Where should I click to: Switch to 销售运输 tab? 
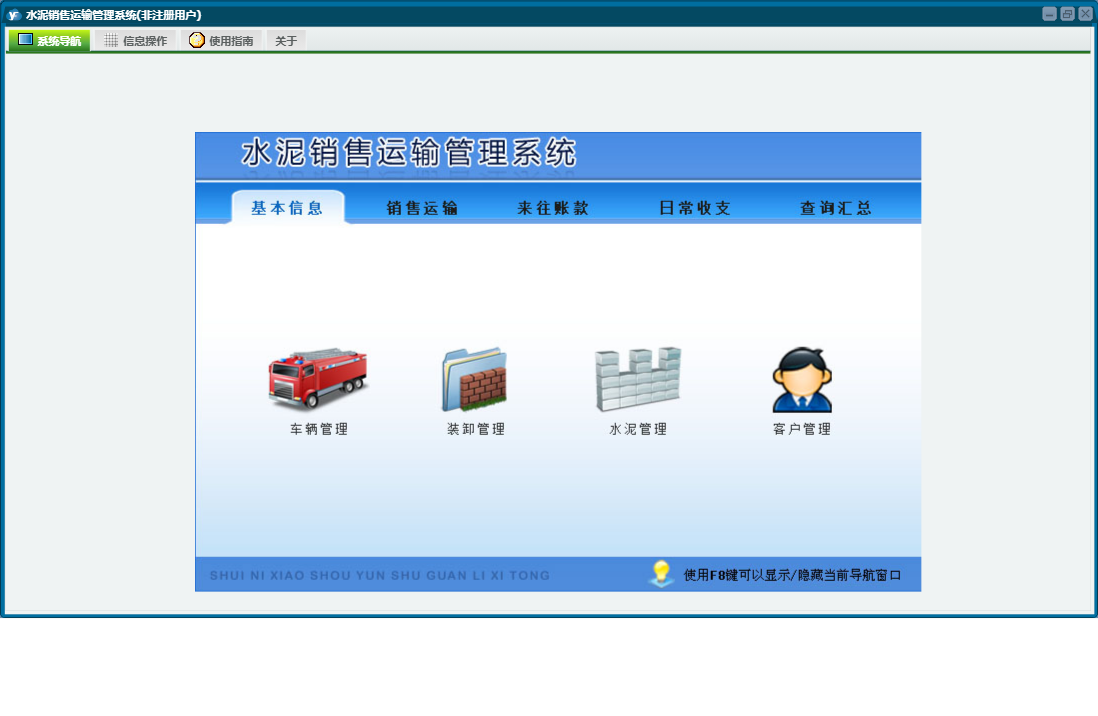point(422,208)
